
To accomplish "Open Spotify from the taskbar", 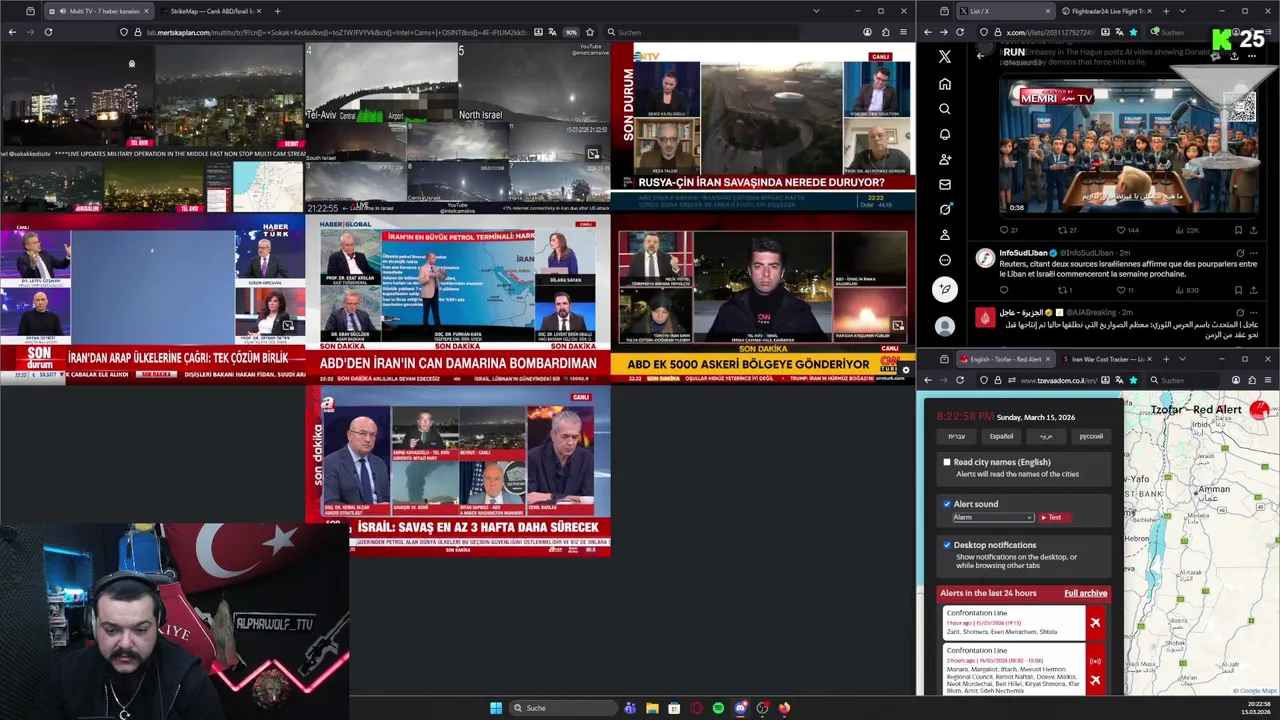I will [718, 708].
